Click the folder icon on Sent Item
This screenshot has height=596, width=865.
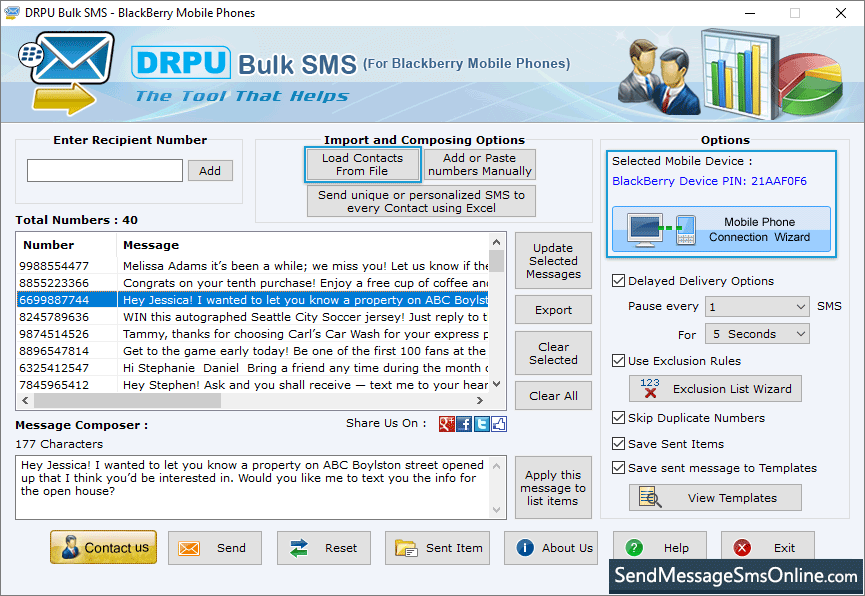(x=406, y=548)
